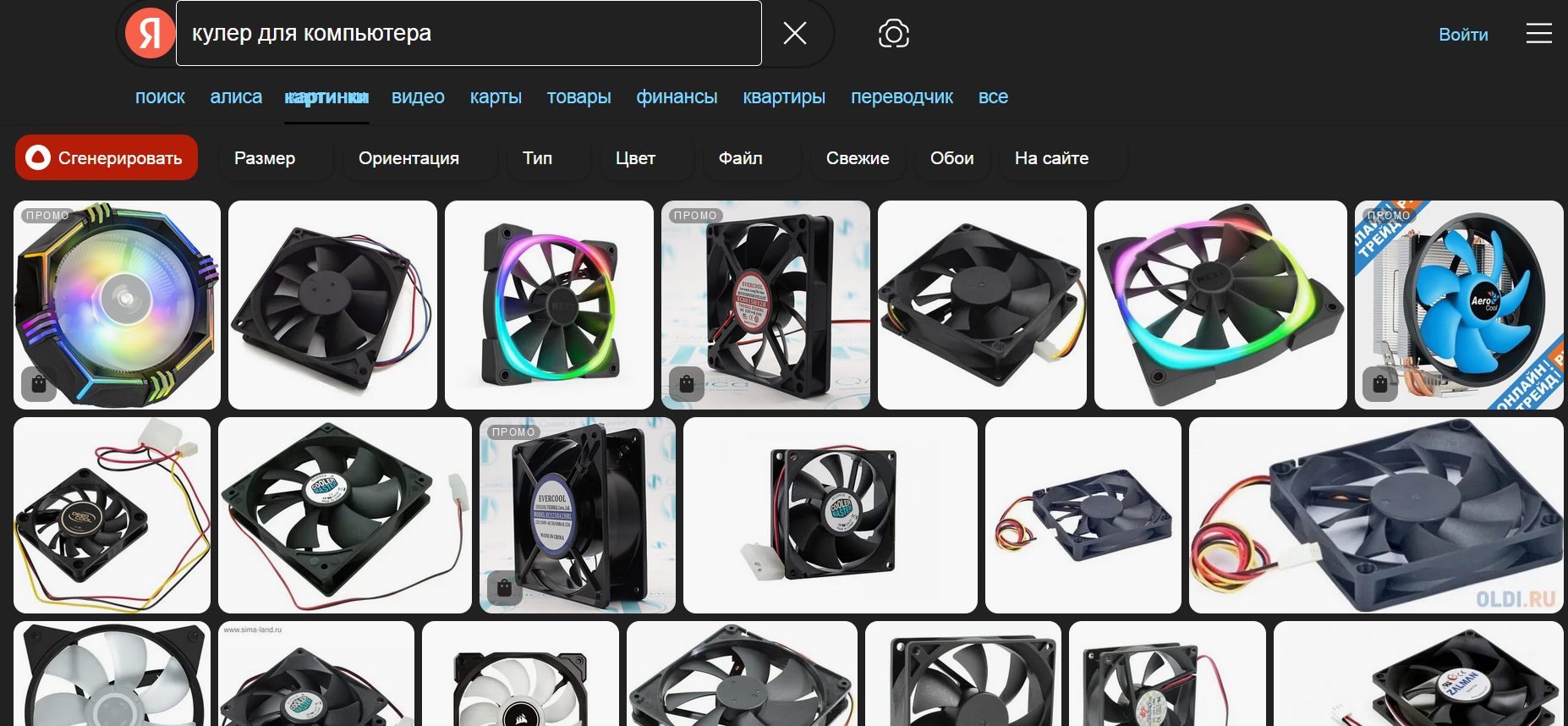Open the товары tab

(x=578, y=96)
